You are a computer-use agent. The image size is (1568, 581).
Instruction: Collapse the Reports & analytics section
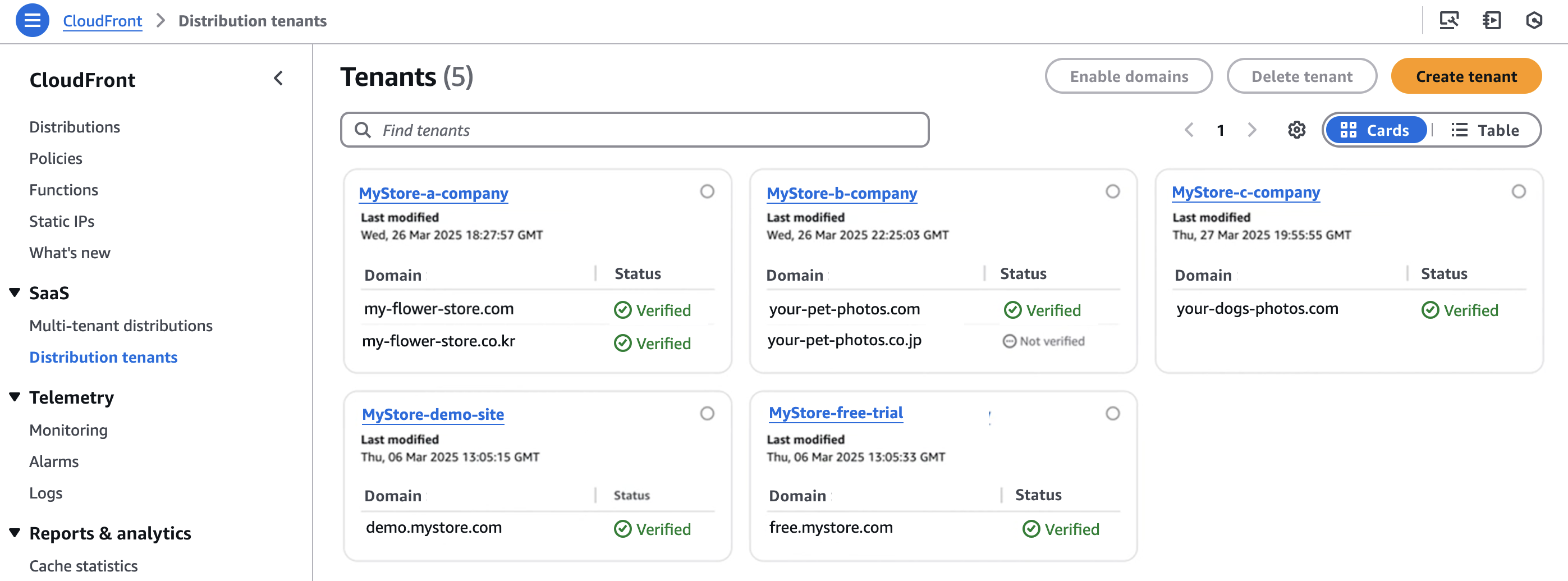coord(15,533)
